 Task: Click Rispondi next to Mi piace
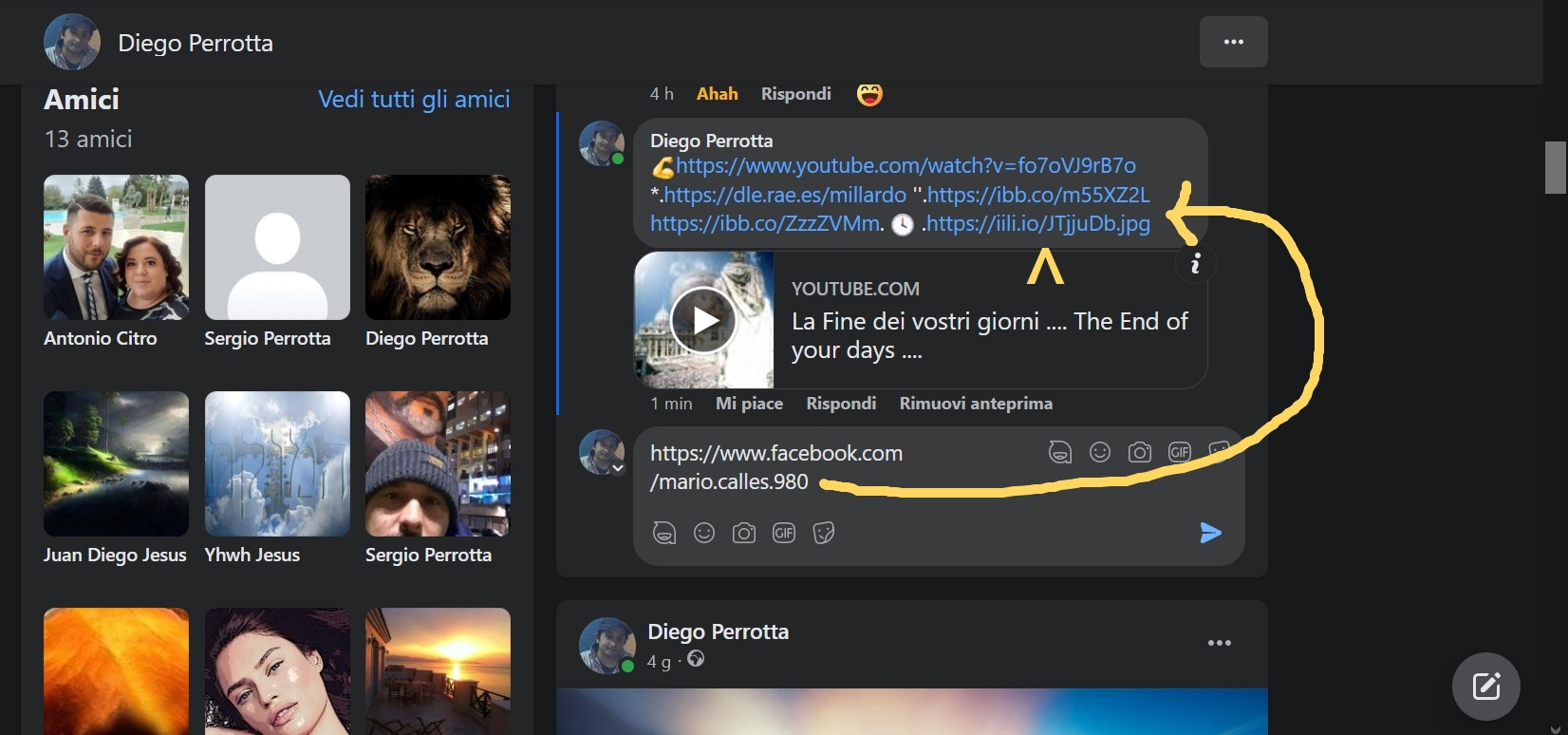pyautogui.click(x=841, y=404)
